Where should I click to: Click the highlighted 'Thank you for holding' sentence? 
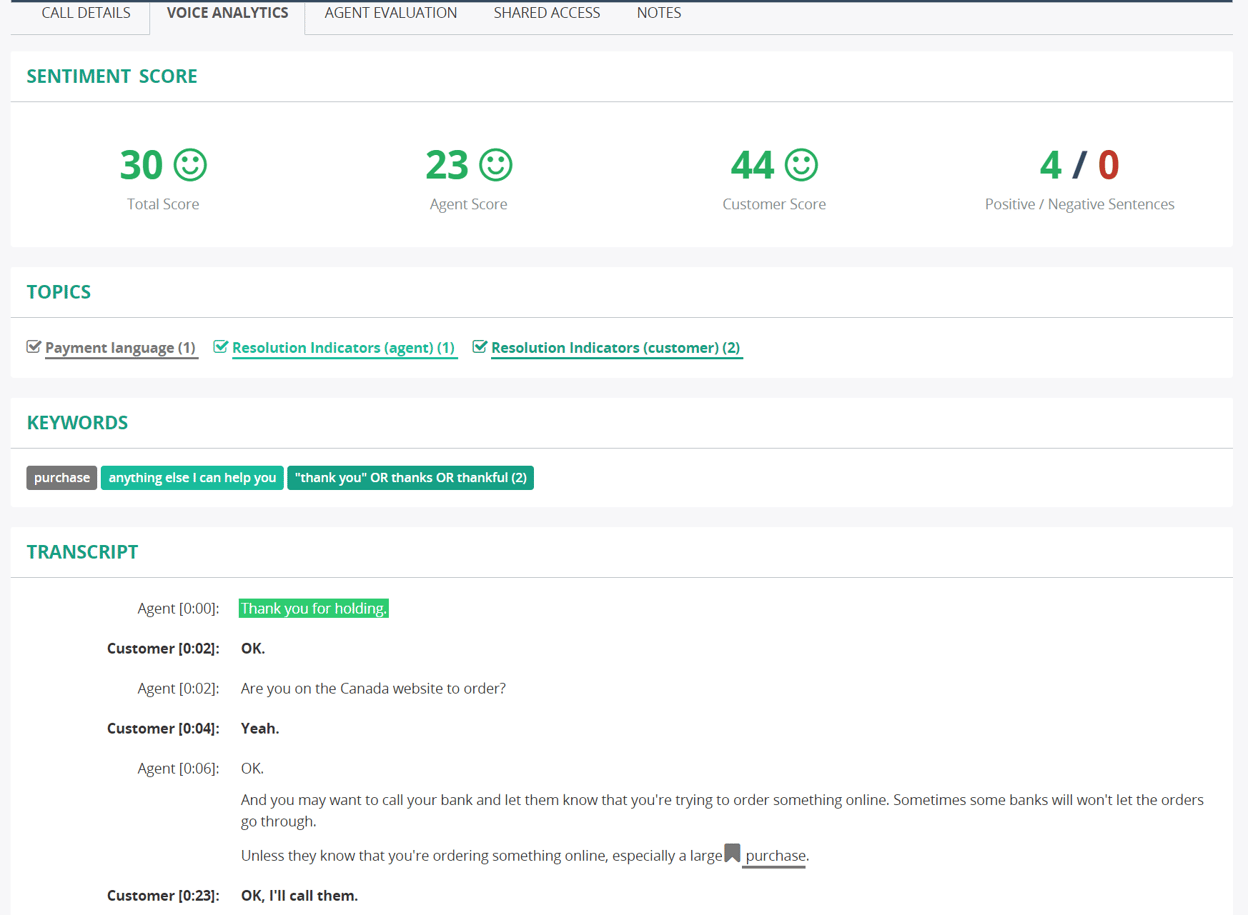pyautogui.click(x=313, y=608)
